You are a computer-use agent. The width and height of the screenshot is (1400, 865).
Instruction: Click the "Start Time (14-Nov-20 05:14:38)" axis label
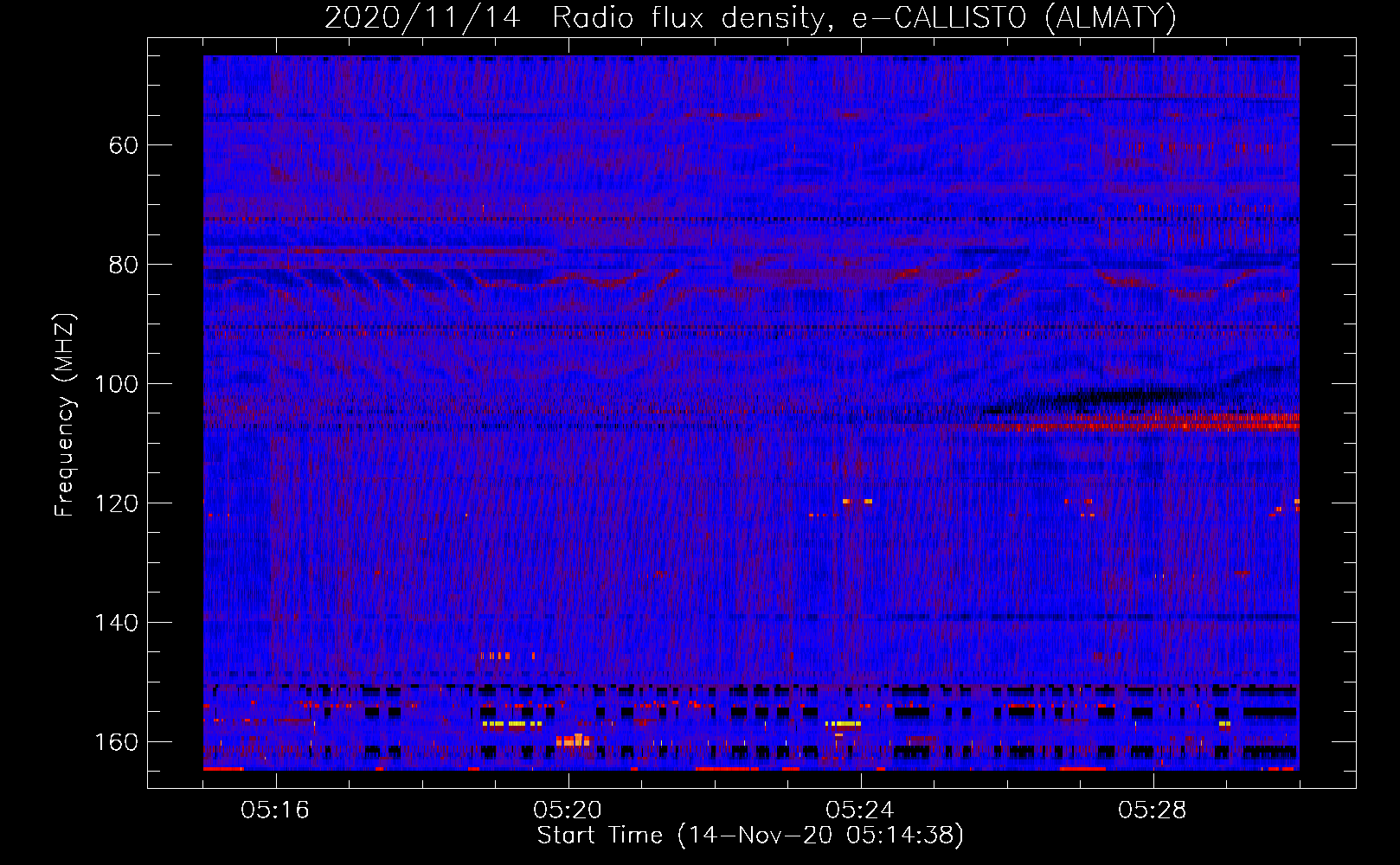point(750,836)
